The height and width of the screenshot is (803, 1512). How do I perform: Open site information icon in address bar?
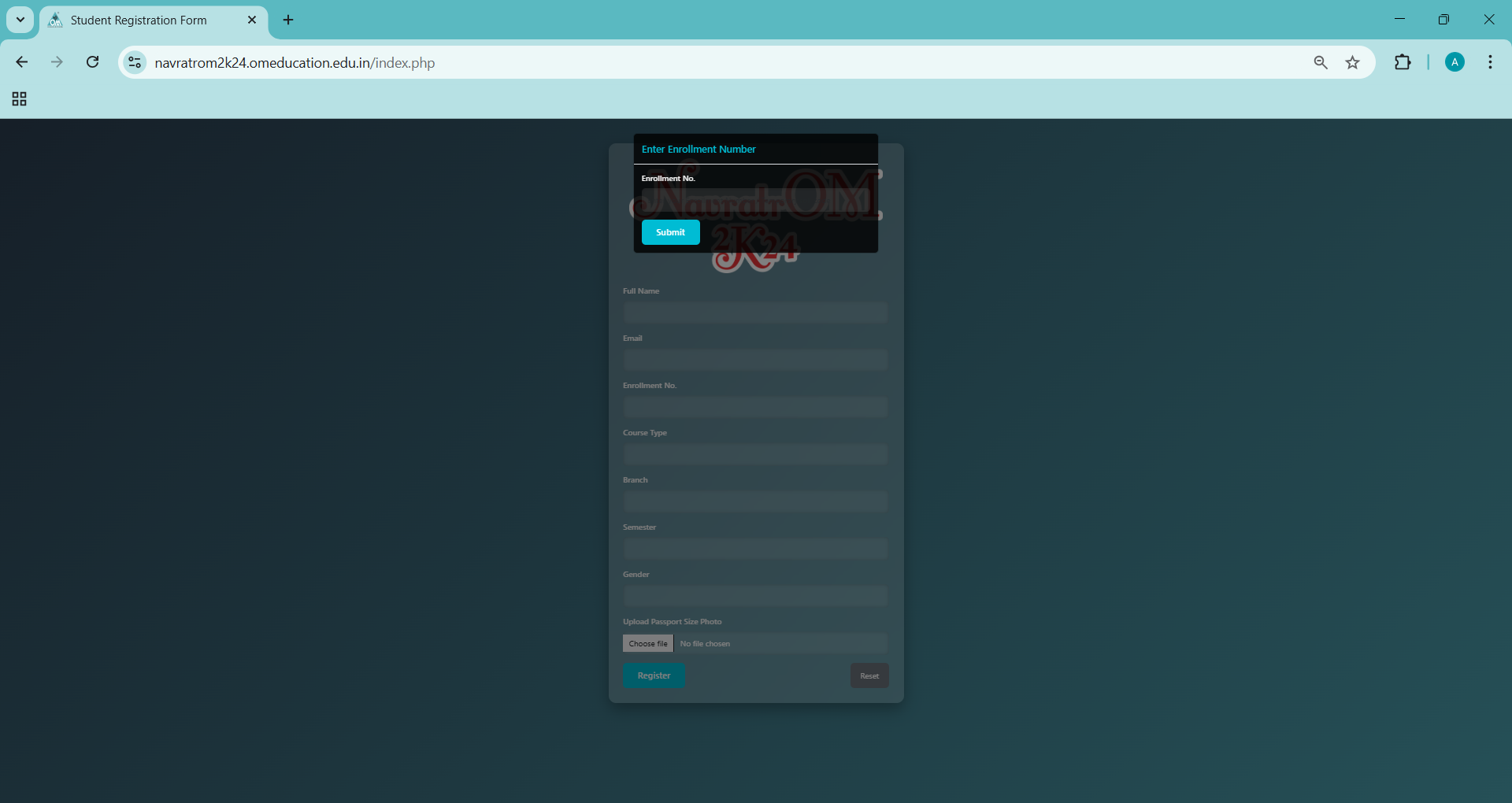[x=135, y=62]
